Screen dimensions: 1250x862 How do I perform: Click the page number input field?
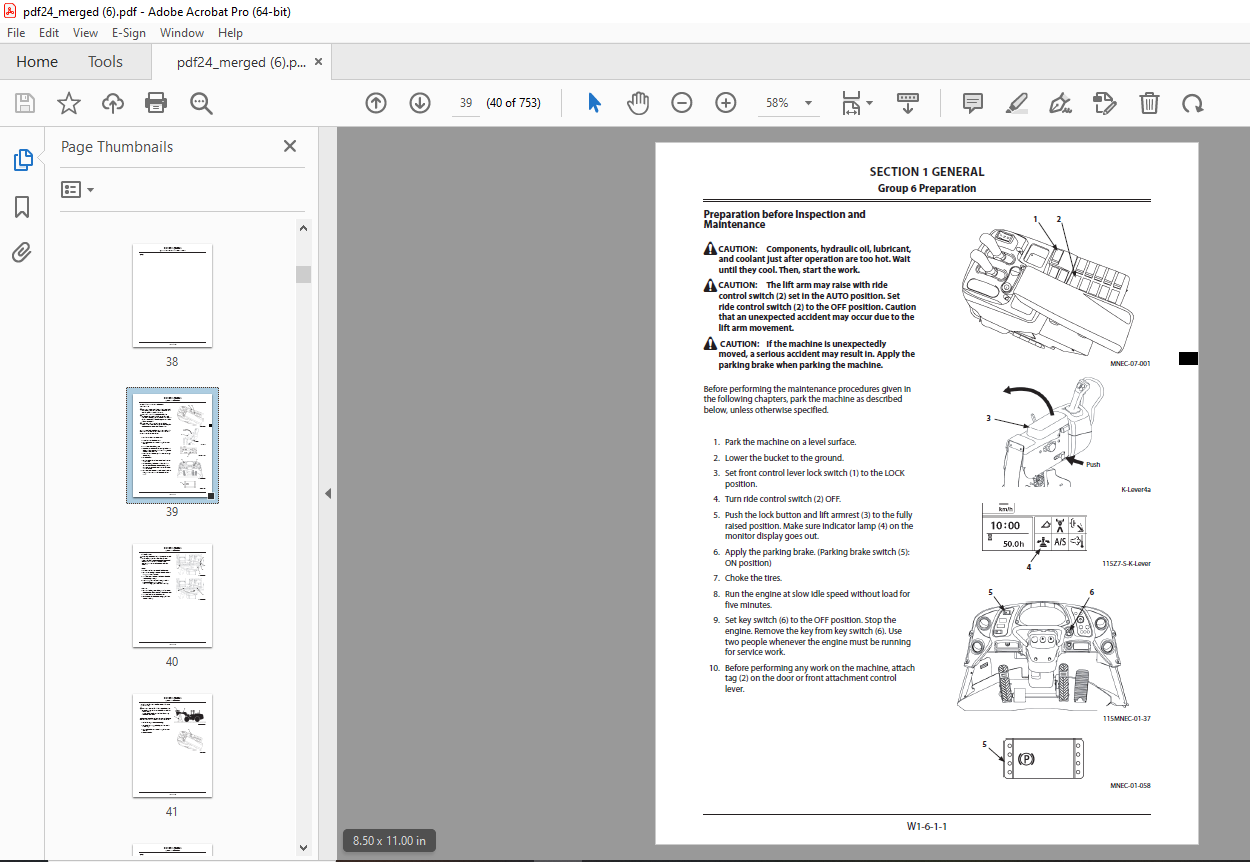[x=466, y=103]
